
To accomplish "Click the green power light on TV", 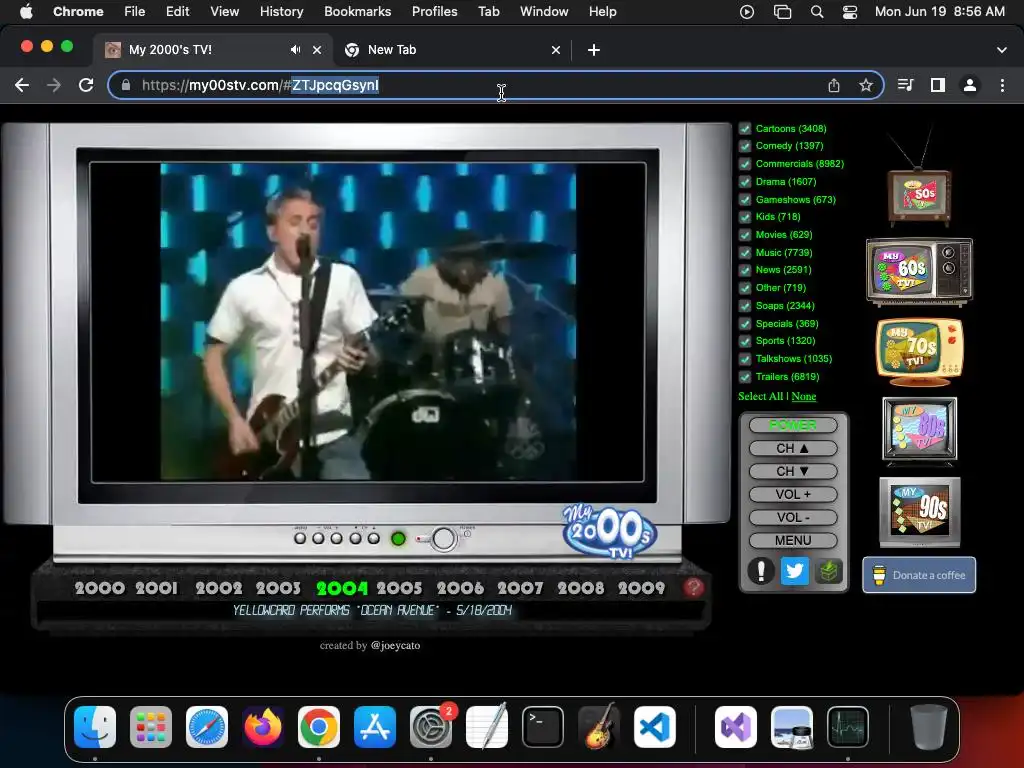I will tap(398, 539).
